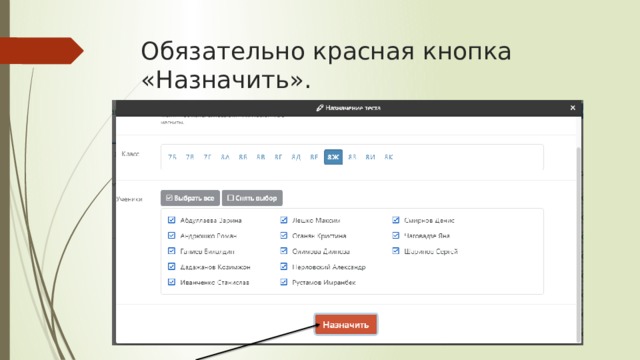Select class 8Е
640x360 pixels.
[314, 157]
